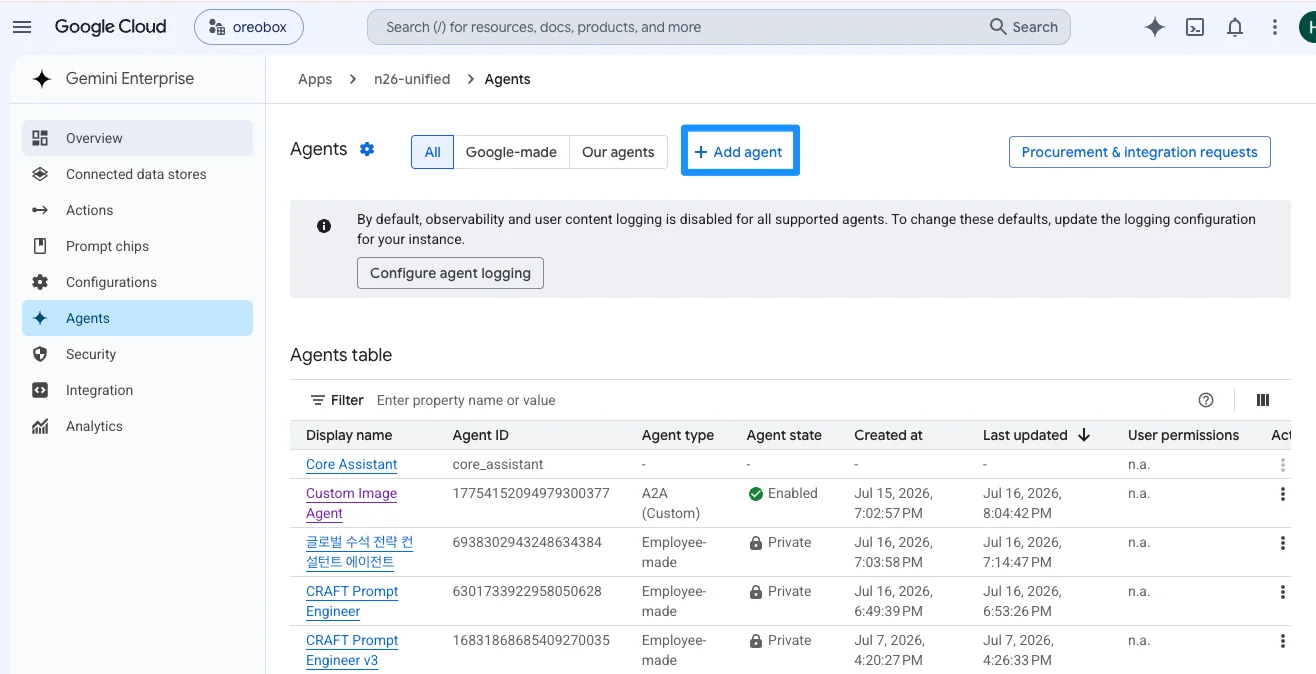The image size is (1316, 674).
Task: Sort by Display name column header
Action: point(349,435)
